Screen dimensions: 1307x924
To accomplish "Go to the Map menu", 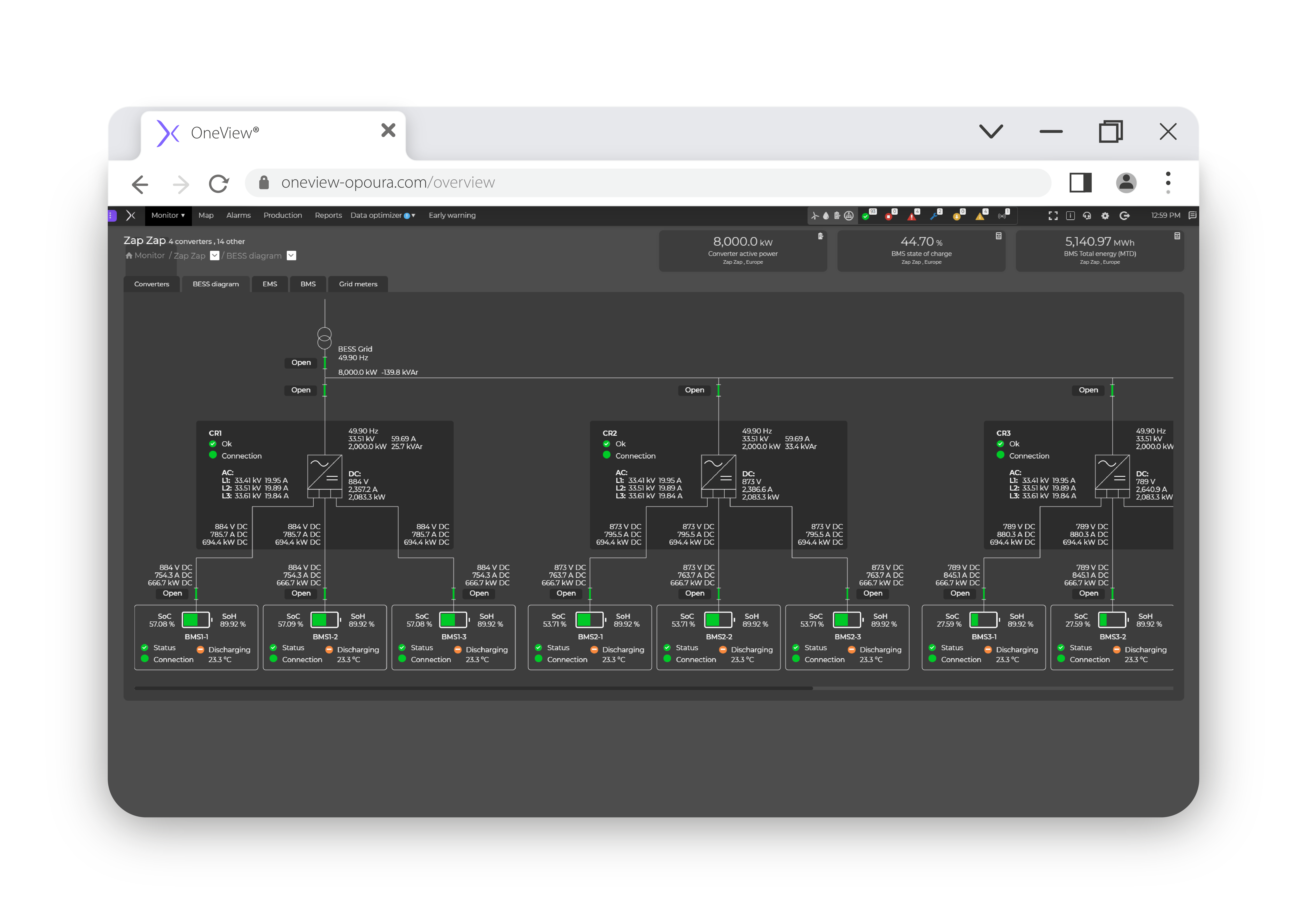I will point(206,215).
